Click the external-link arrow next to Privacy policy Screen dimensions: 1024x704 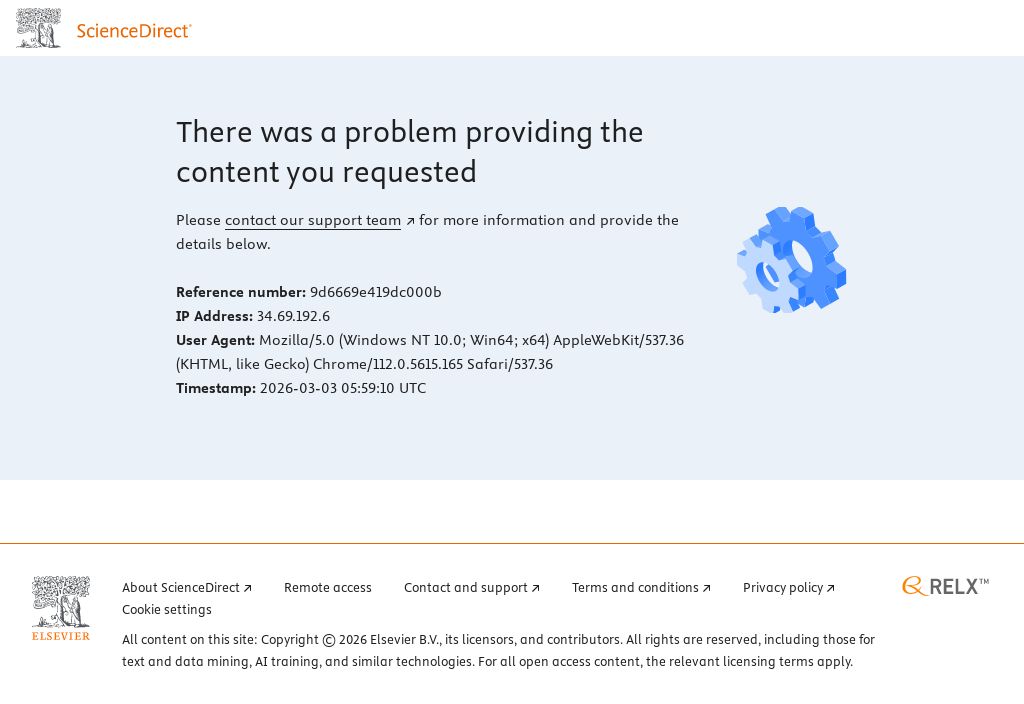pos(831,587)
